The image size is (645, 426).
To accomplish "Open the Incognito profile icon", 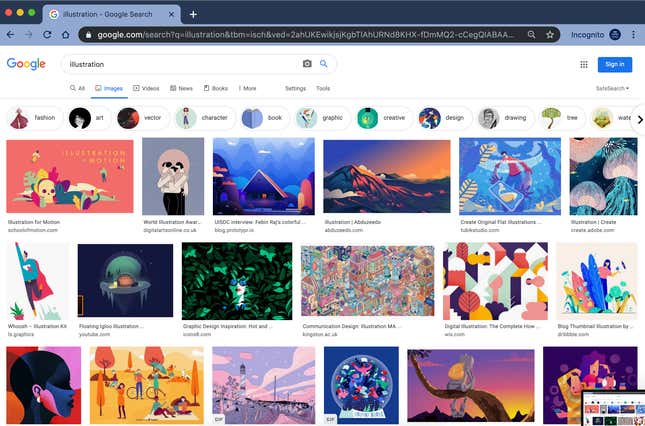I will click(x=615, y=35).
